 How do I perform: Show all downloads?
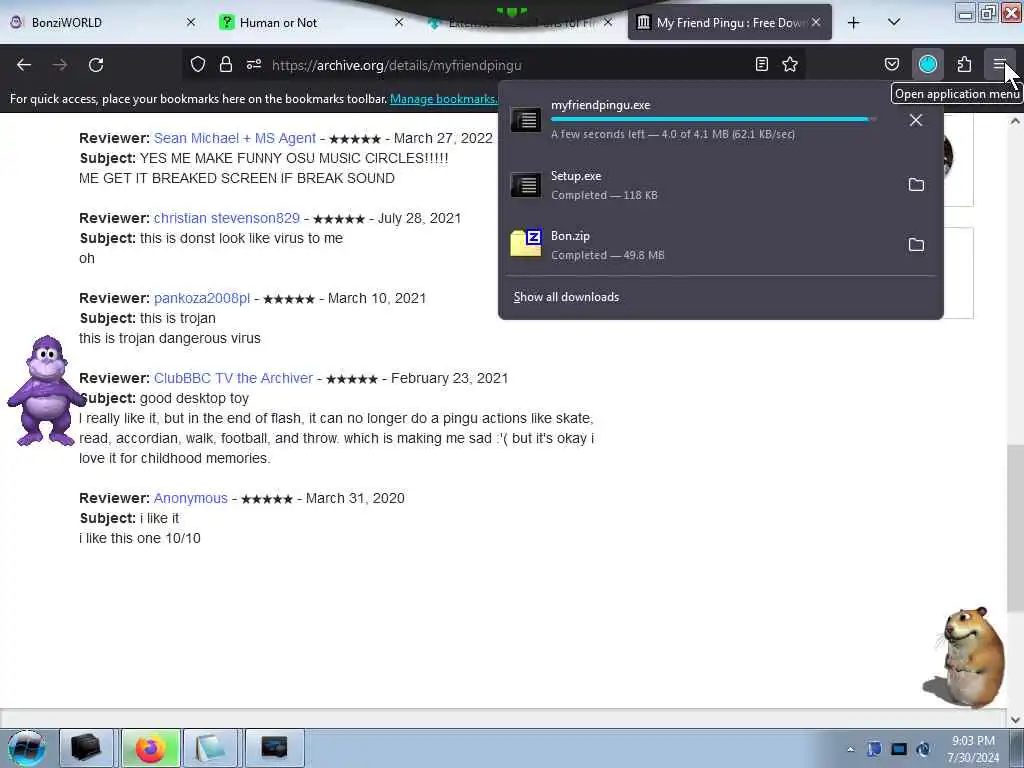566,297
